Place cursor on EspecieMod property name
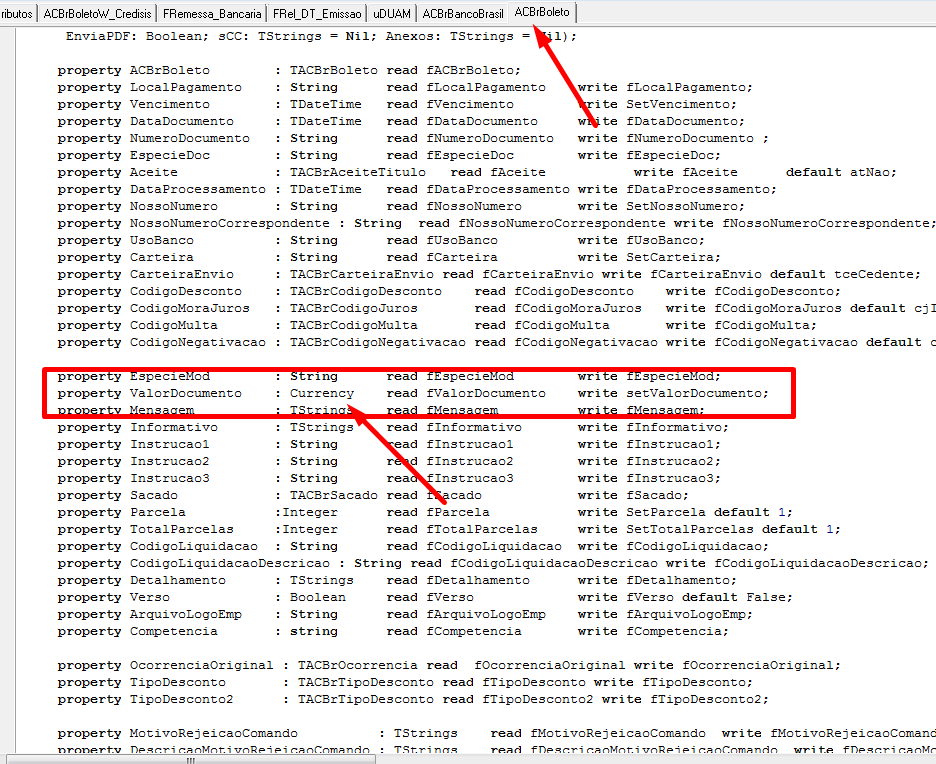936x764 pixels. [x=170, y=377]
